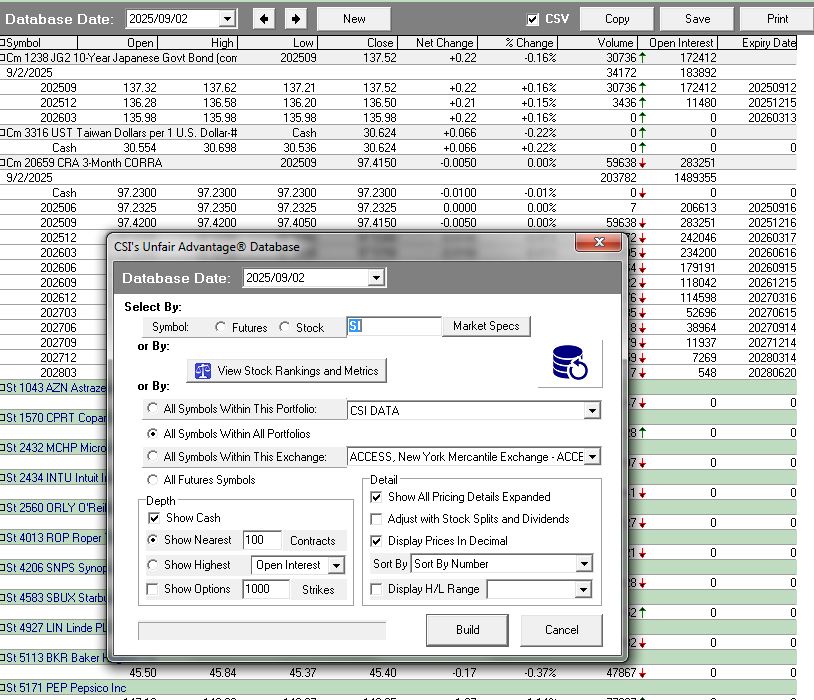This screenshot has width=814, height=700.
Task: Click the symbol text input field
Action: tap(394, 327)
